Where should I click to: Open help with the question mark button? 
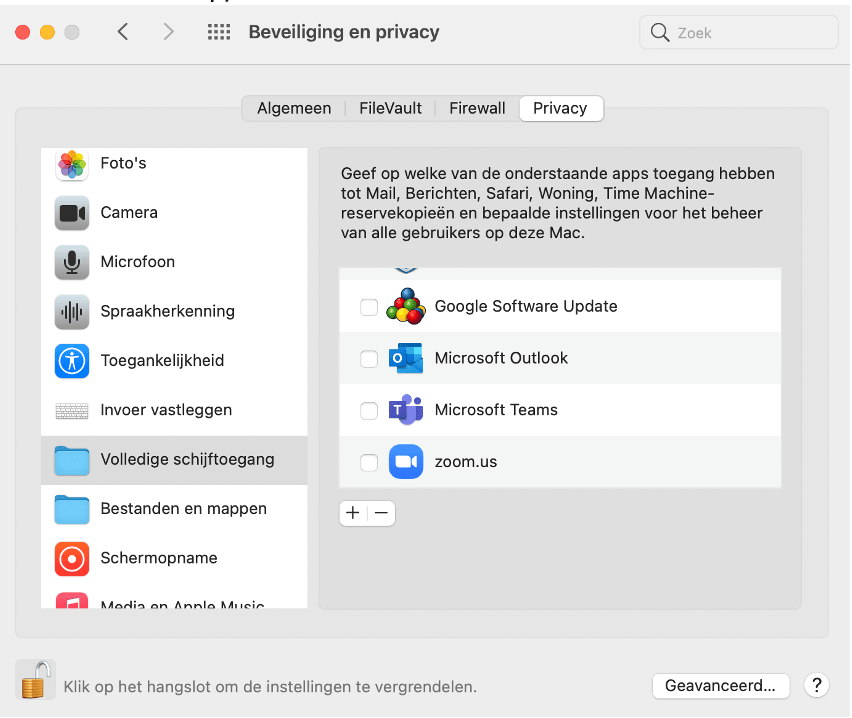[817, 685]
